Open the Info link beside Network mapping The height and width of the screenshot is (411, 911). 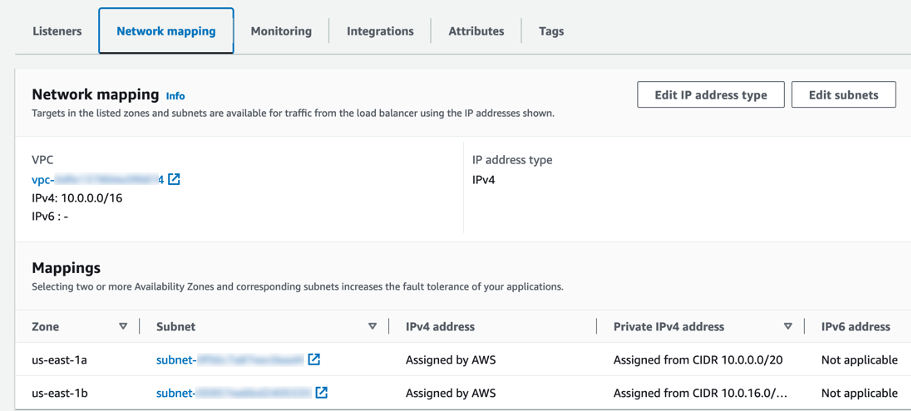175,96
